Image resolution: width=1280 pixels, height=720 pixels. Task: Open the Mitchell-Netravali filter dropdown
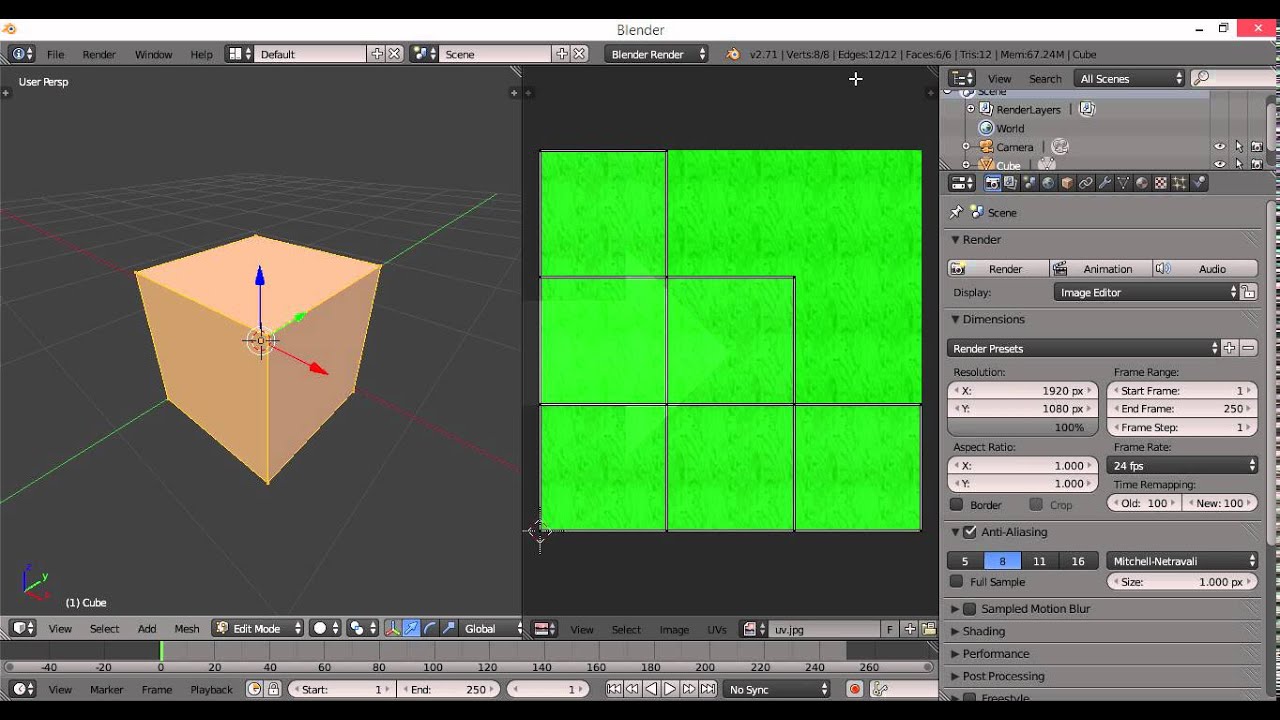(x=1182, y=561)
